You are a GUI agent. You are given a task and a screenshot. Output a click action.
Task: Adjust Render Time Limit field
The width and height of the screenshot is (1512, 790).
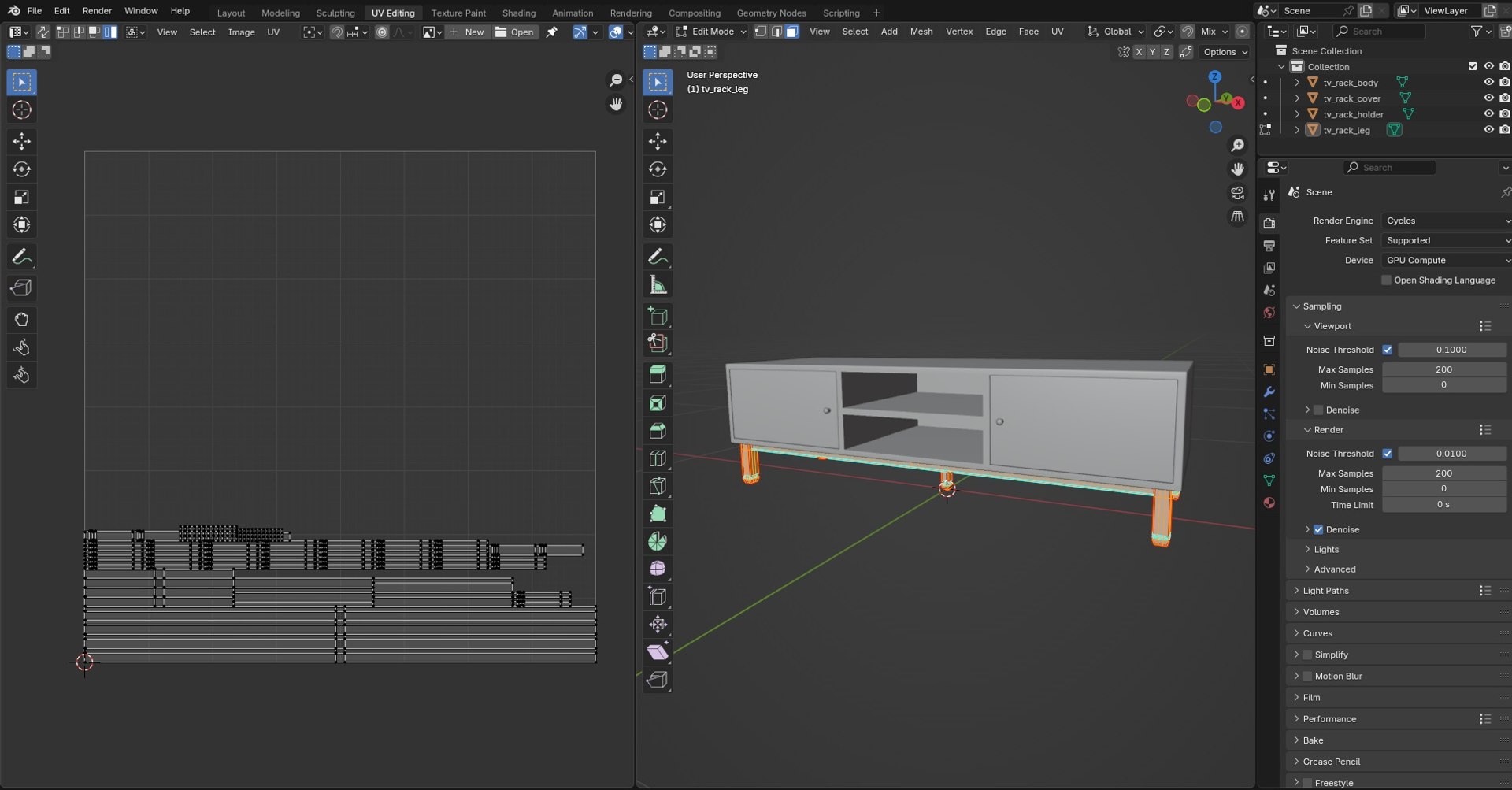(1444, 505)
